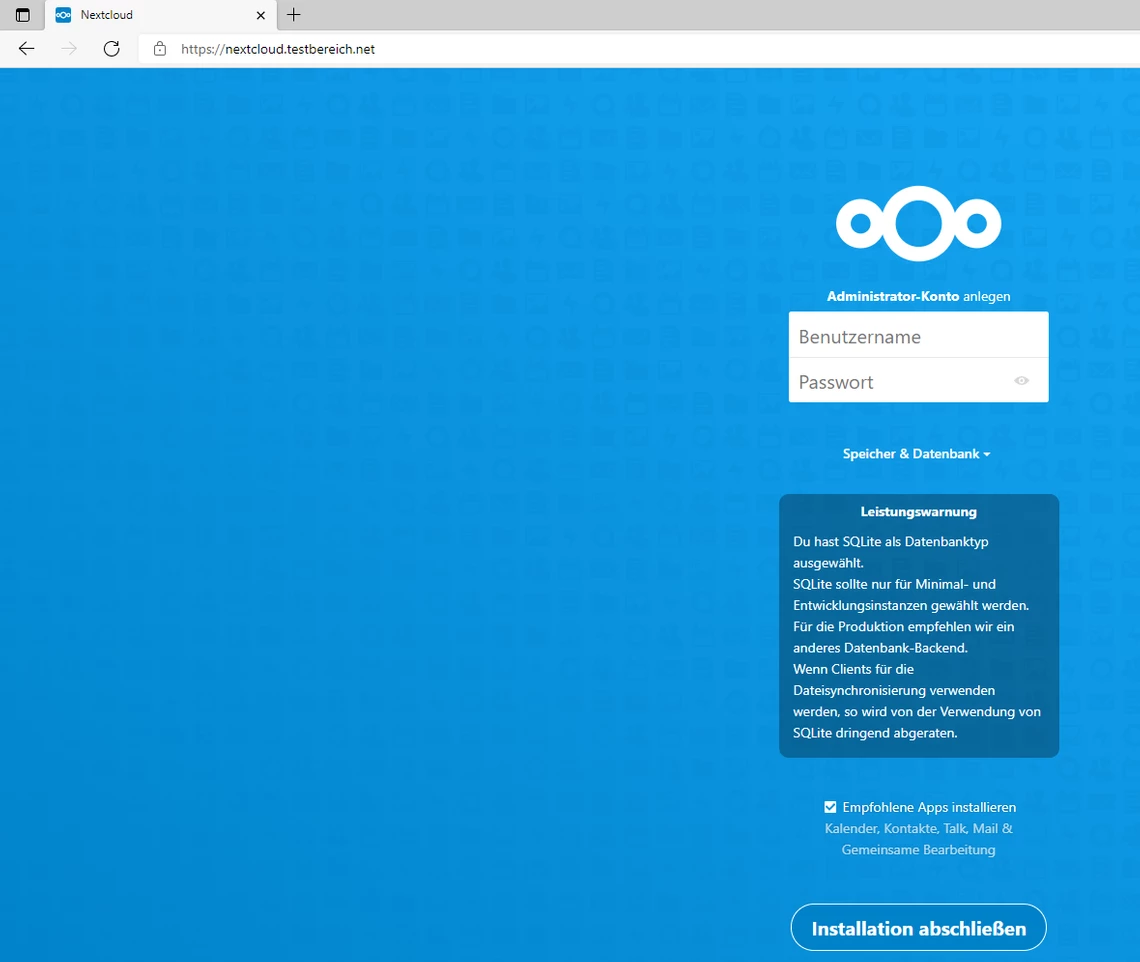Focus the Benutzername input field
The height and width of the screenshot is (962, 1140).
pos(917,337)
